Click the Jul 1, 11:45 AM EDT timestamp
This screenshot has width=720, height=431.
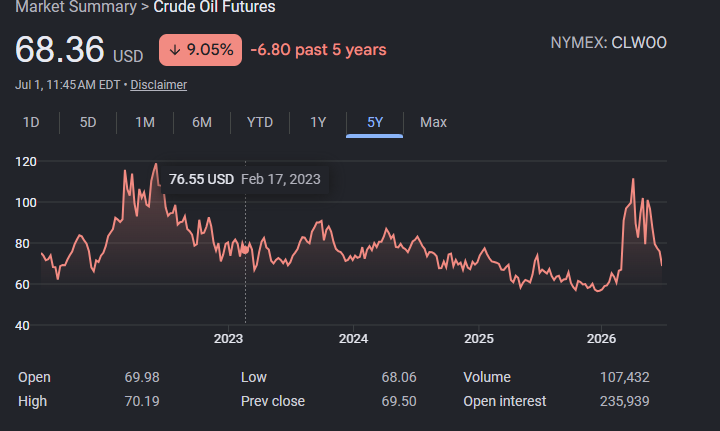[68, 85]
